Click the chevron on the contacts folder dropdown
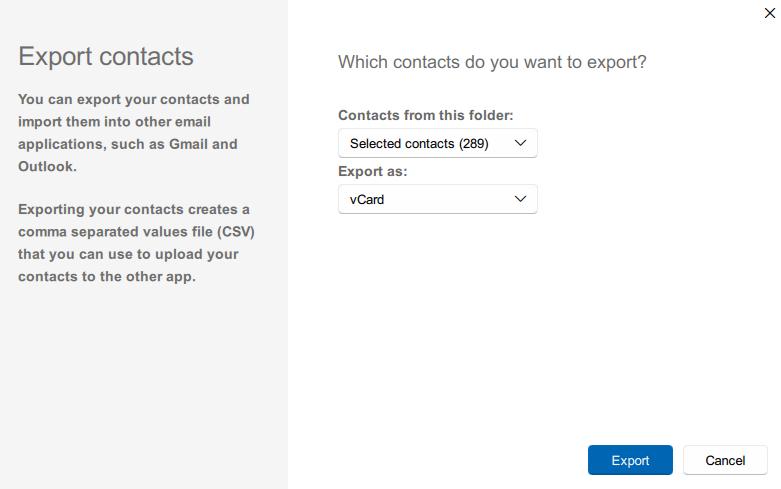 520,143
